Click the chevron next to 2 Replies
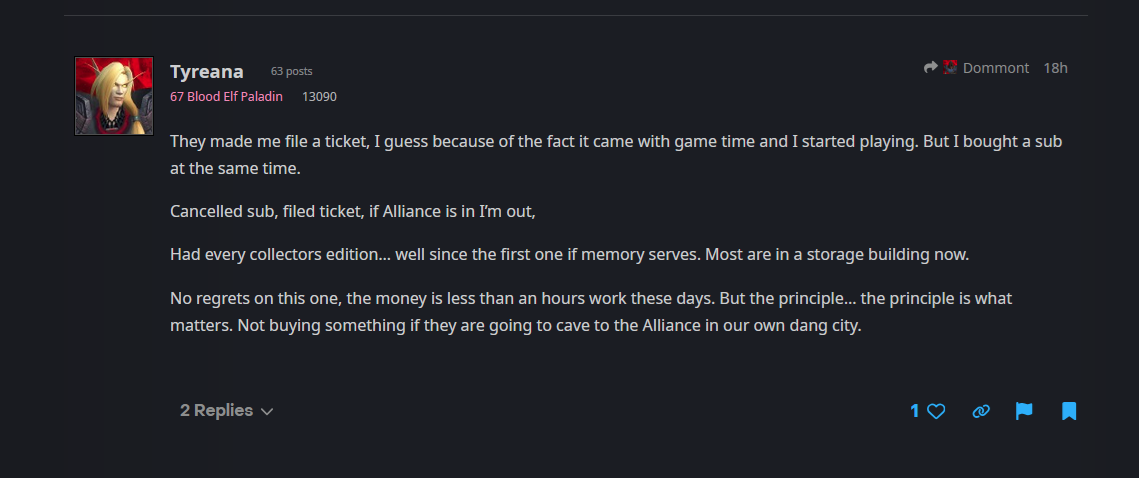Screen dimensions: 1139x478 click(267, 412)
